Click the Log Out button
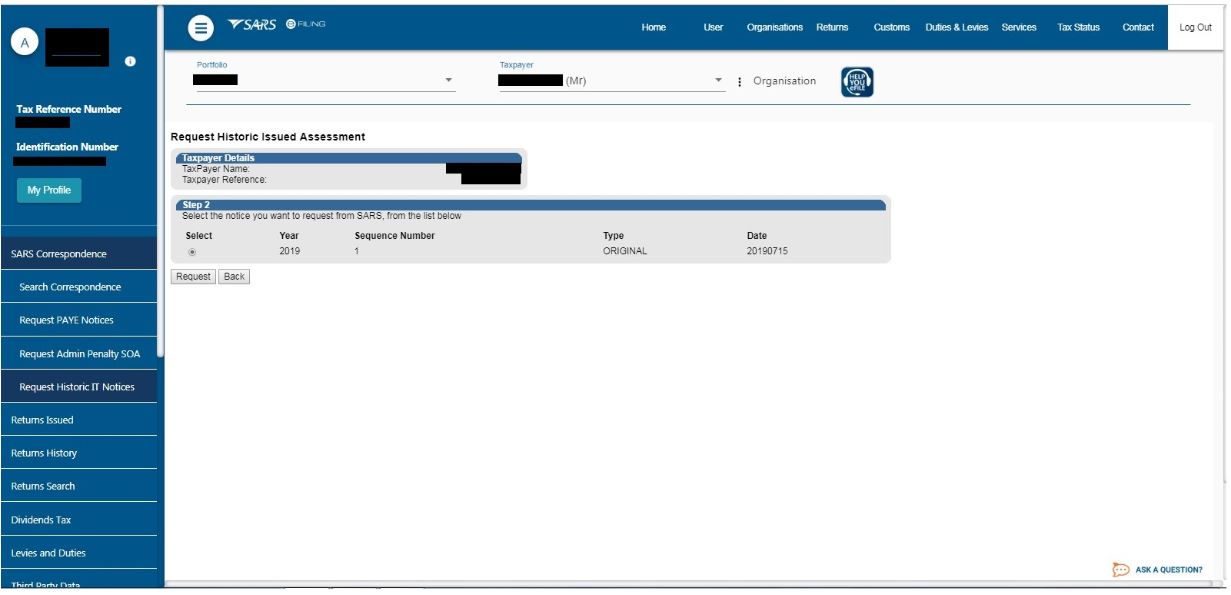Viewport: 1231px width, 595px height. click(1195, 28)
